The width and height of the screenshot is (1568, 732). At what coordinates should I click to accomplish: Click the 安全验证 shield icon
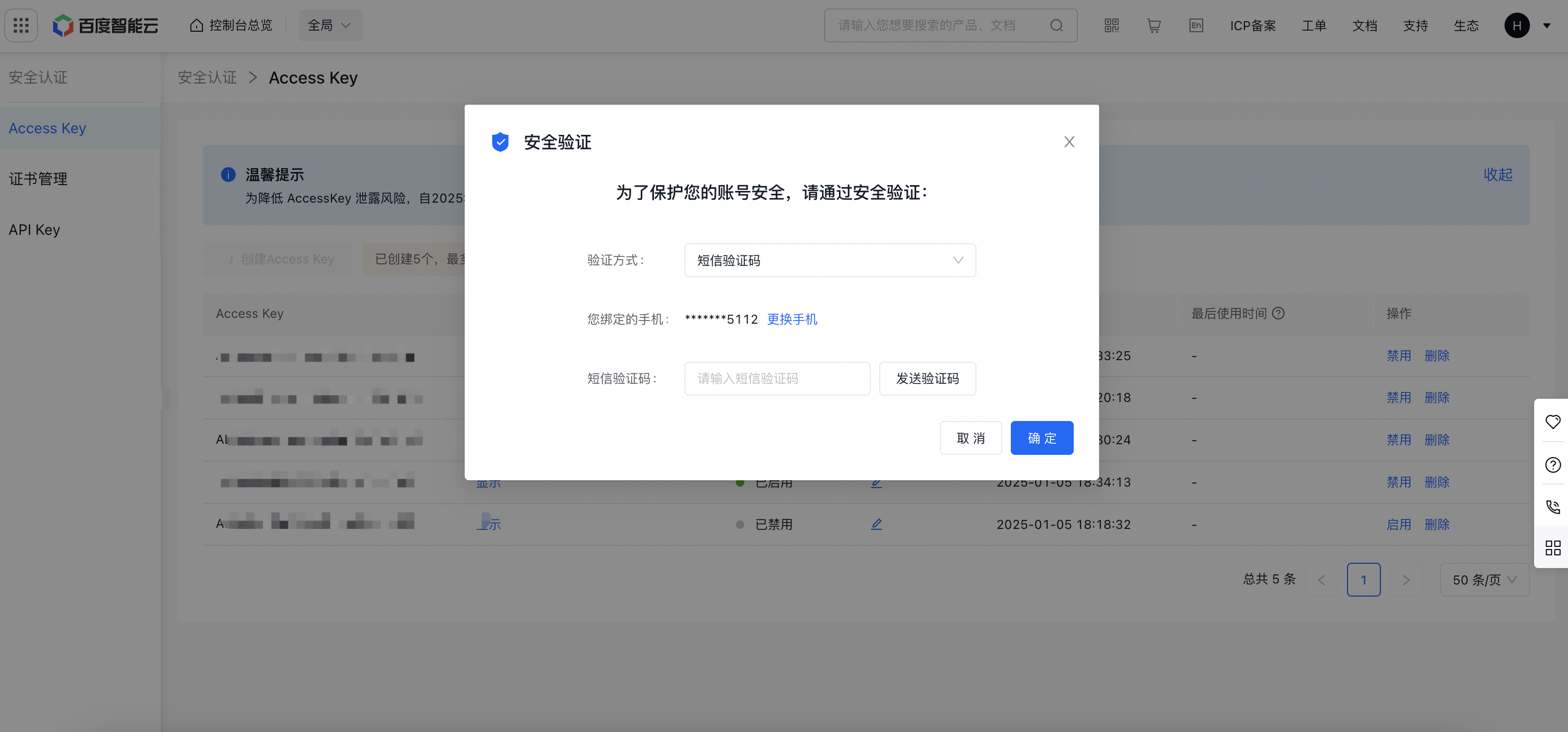500,142
